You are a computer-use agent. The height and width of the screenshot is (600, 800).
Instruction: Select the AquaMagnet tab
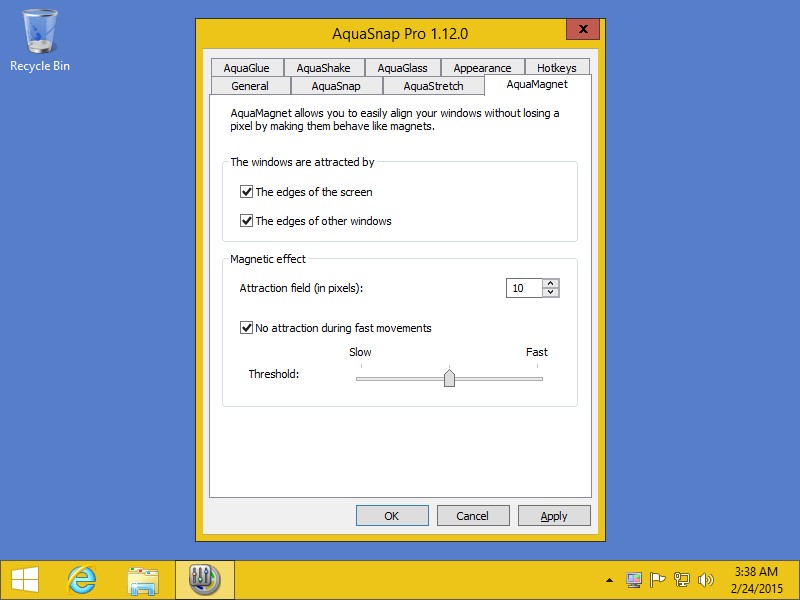[x=537, y=84]
